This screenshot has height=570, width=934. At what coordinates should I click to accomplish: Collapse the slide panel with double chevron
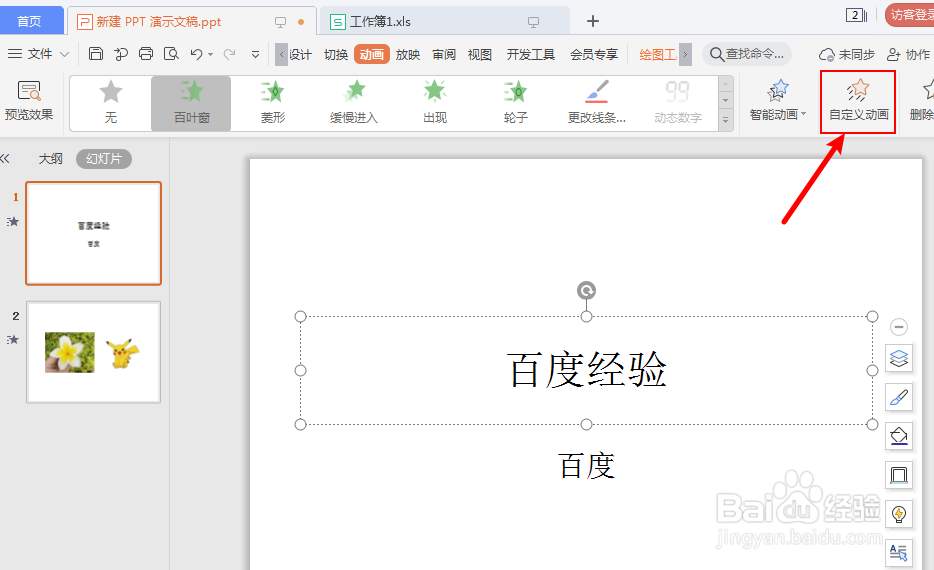coord(5,158)
